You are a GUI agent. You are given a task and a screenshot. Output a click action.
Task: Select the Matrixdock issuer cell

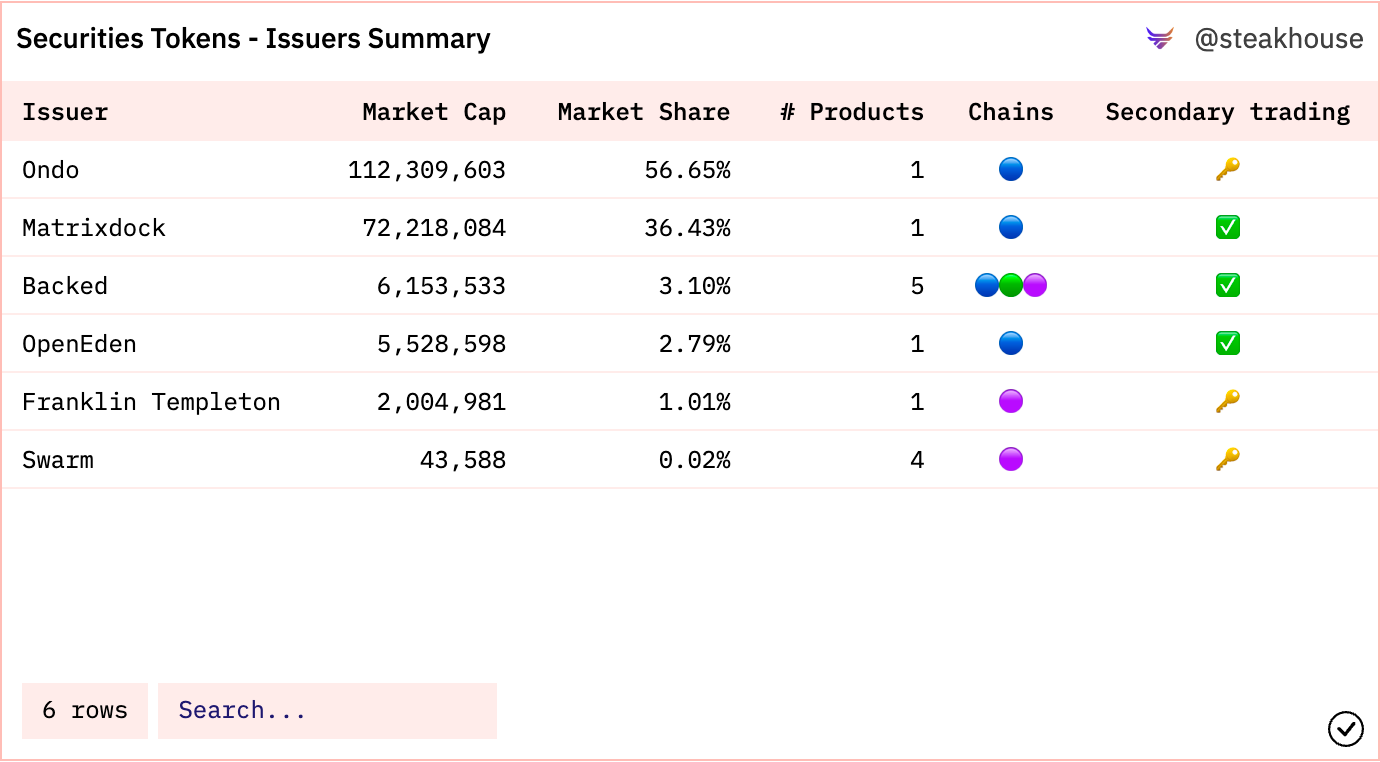pyautogui.click(x=94, y=228)
